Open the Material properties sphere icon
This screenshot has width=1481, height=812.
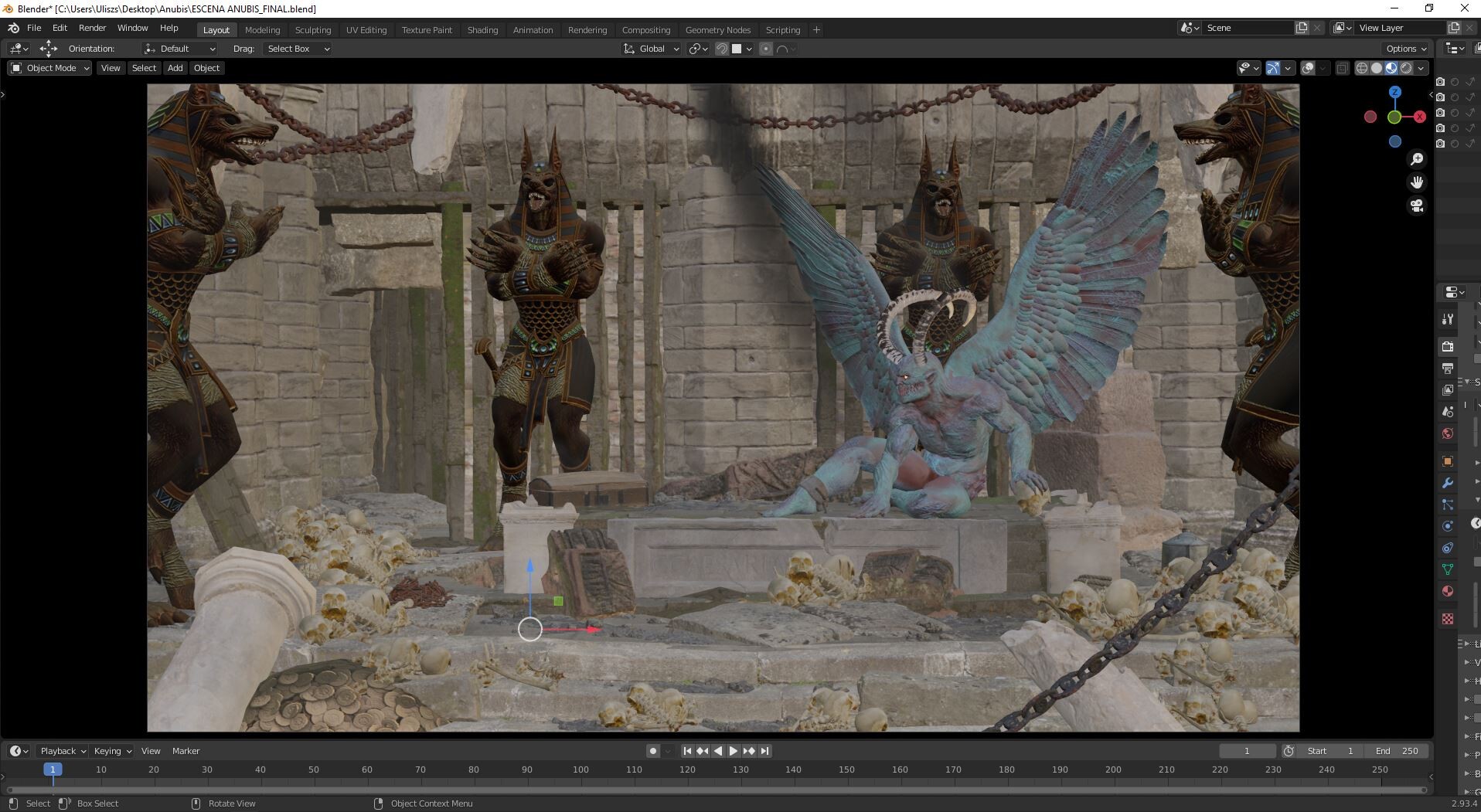click(1448, 591)
